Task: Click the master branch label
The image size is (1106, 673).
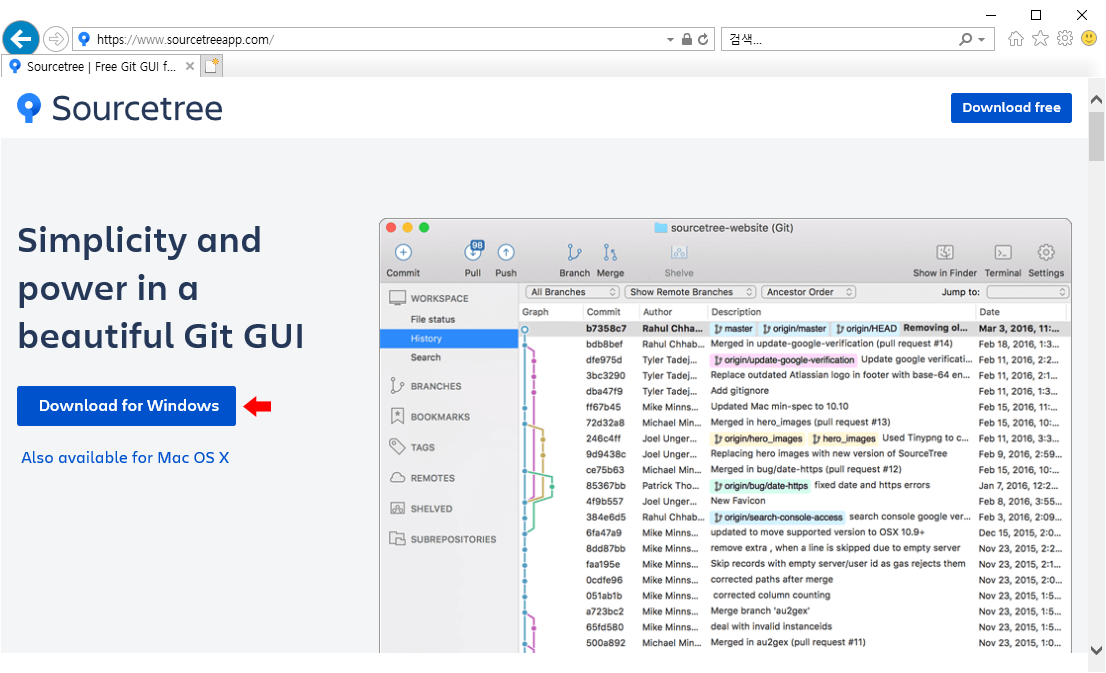Action: (x=733, y=329)
